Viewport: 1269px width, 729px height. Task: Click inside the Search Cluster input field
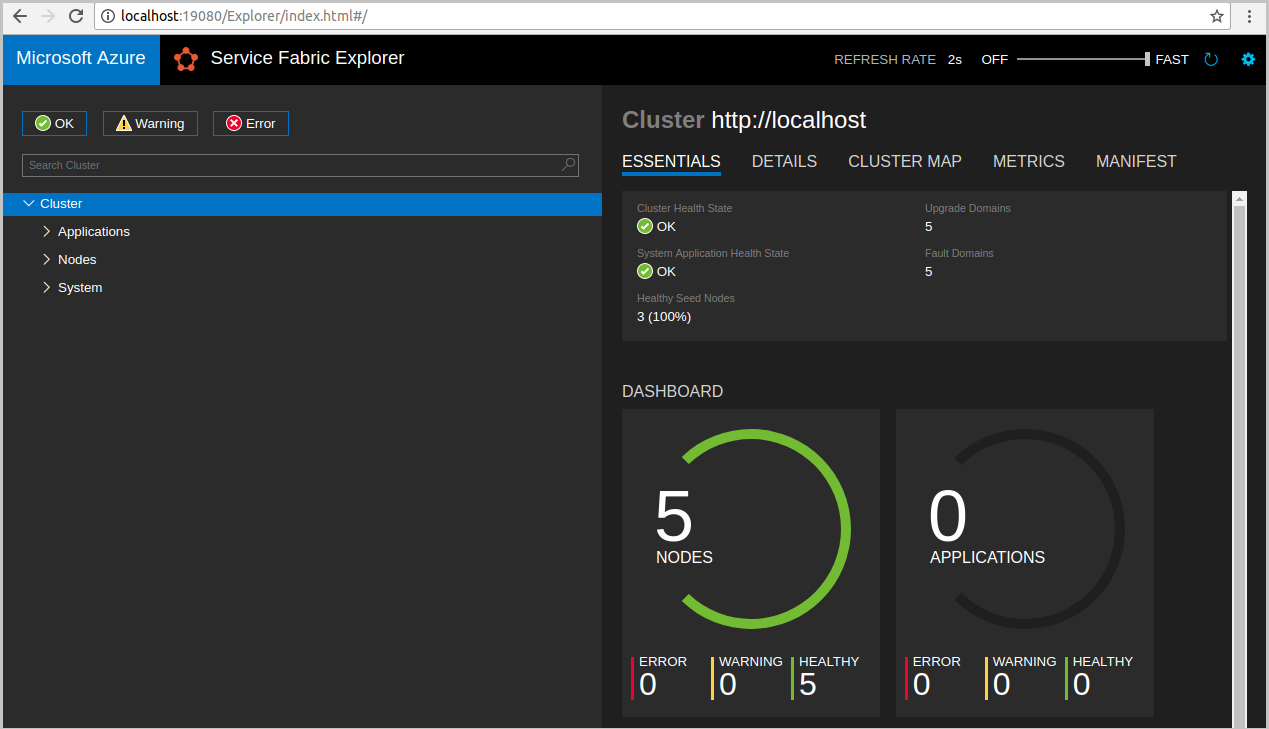click(x=280, y=164)
